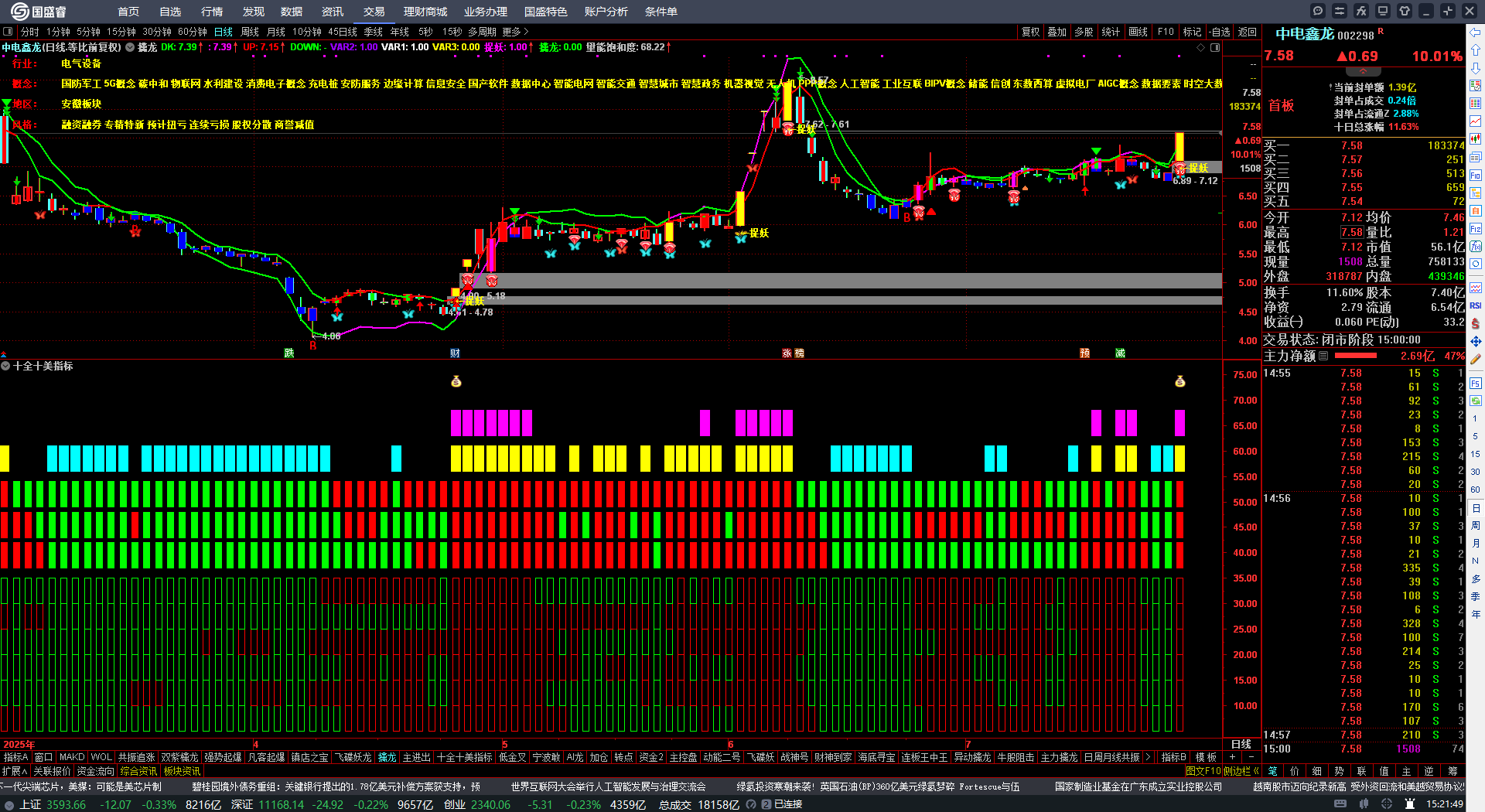The height and width of the screenshot is (812, 1485).
Task: Collapse the 扩展 panel at bottom left
Action: tap(14, 771)
